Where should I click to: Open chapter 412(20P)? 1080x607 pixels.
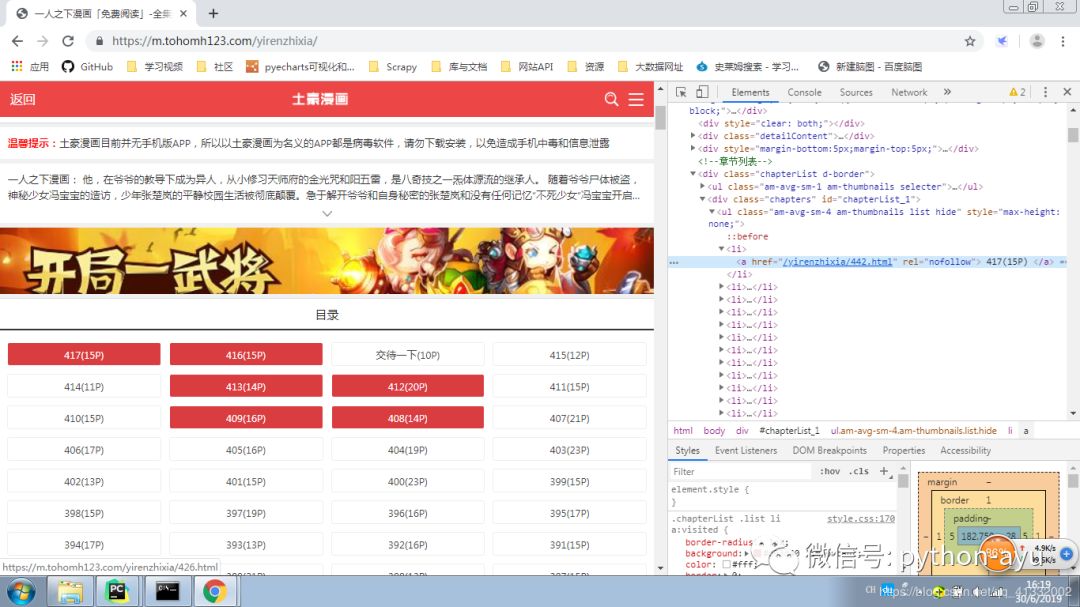tap(408, 387)
